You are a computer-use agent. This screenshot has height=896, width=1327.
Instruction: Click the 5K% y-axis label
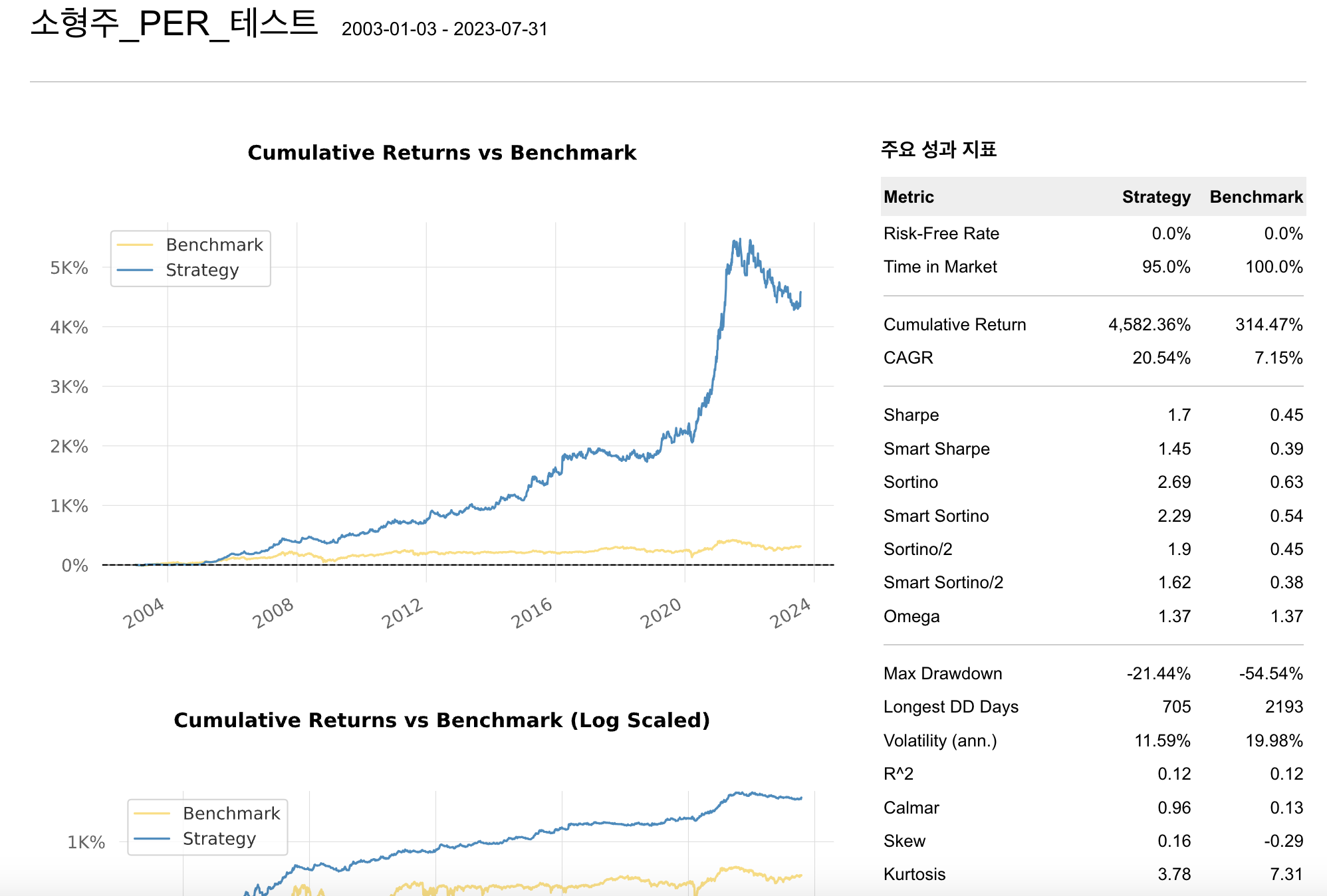click(69, 268)
